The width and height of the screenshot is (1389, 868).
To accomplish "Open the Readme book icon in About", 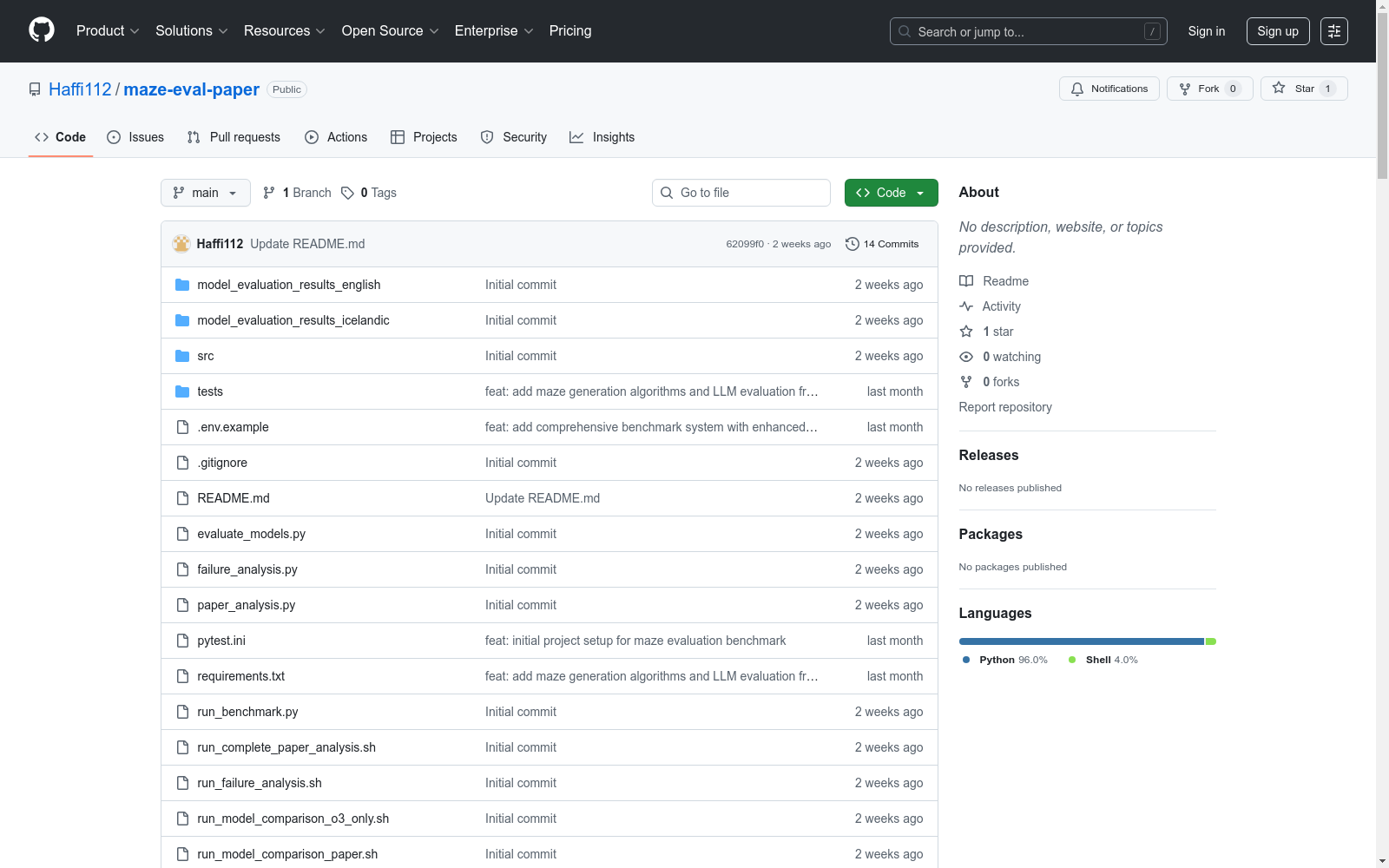I will click(x=966, y=281).
